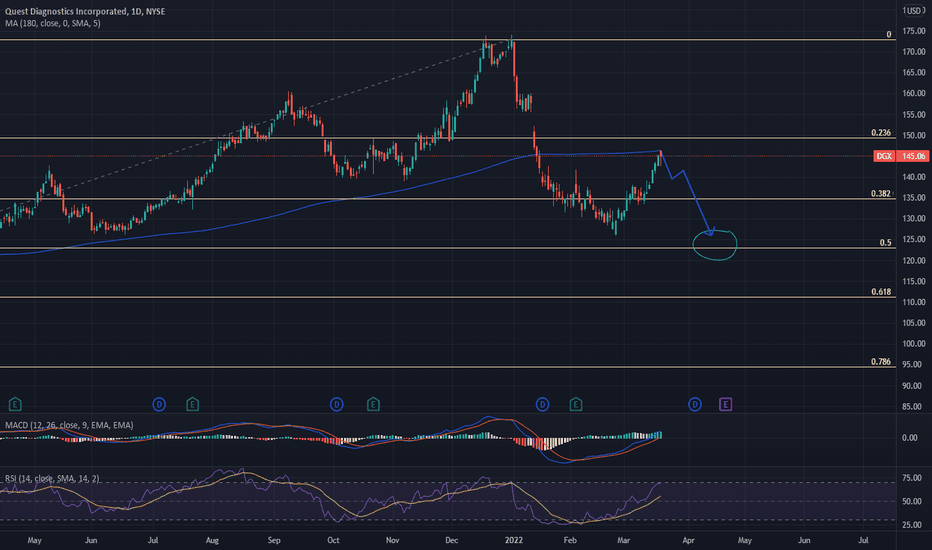Click the RSI 25.00 axis value
The height and width of the screenshot is (550, 932).
(x=912, y=524)
